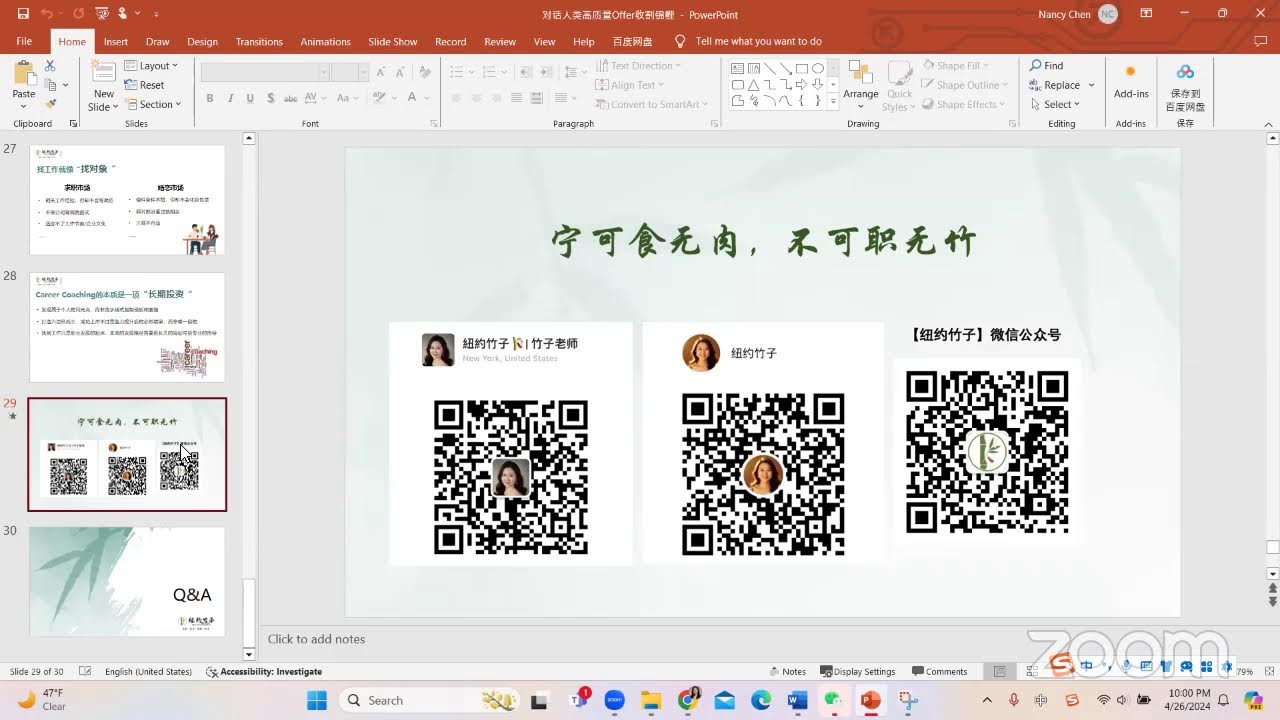Open Comments pane from status bar
The image size is (1280, 720).
[x=939, y=672]
